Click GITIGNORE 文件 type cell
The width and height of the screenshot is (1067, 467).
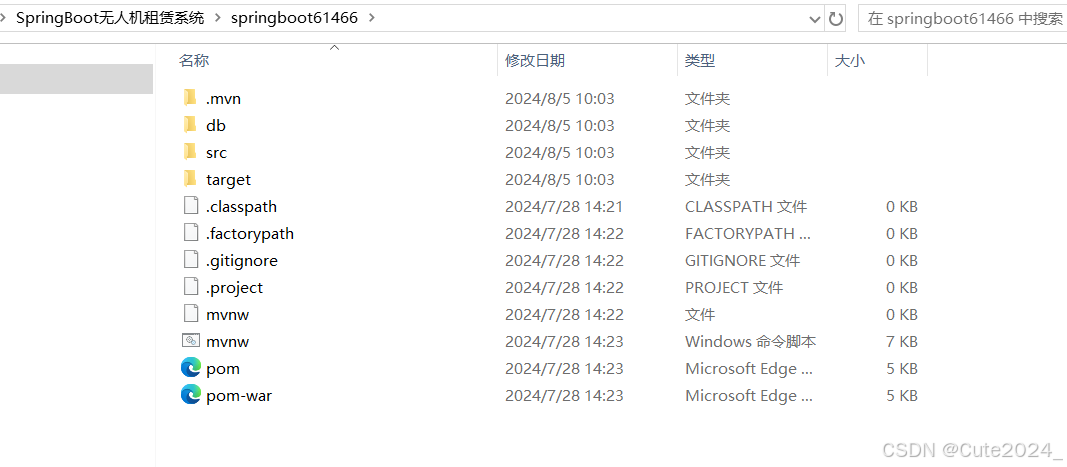[742, 261]
